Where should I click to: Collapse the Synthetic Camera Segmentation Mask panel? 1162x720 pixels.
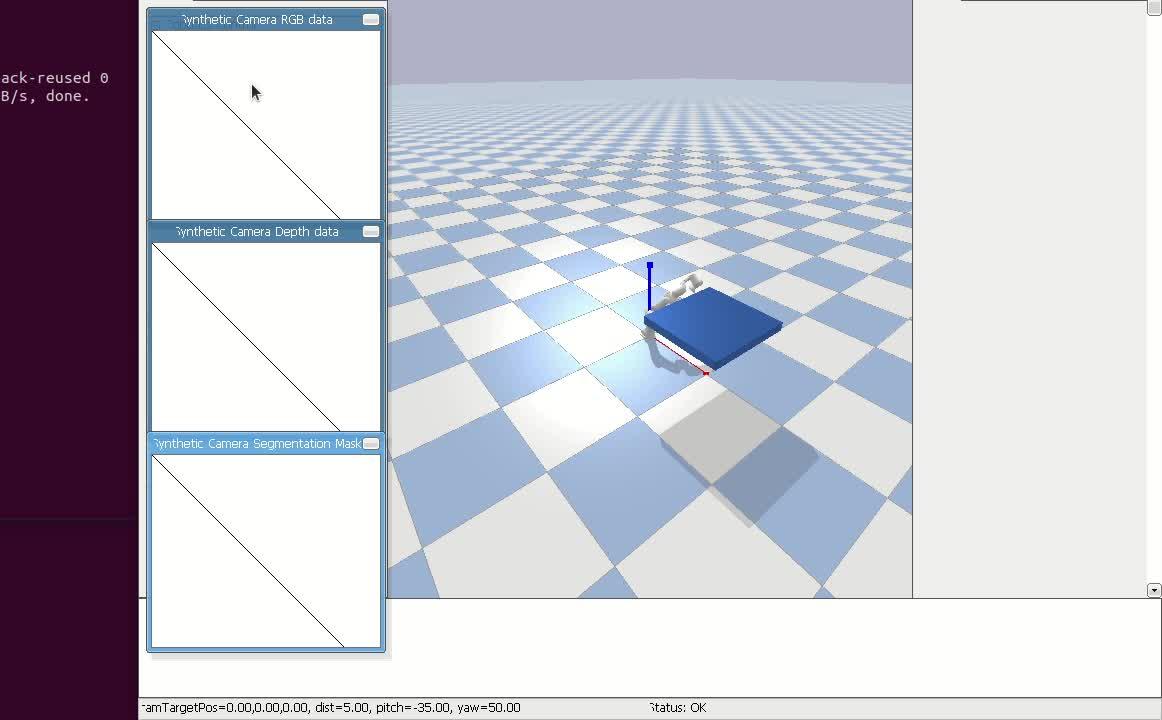click(x=370, y=443)
